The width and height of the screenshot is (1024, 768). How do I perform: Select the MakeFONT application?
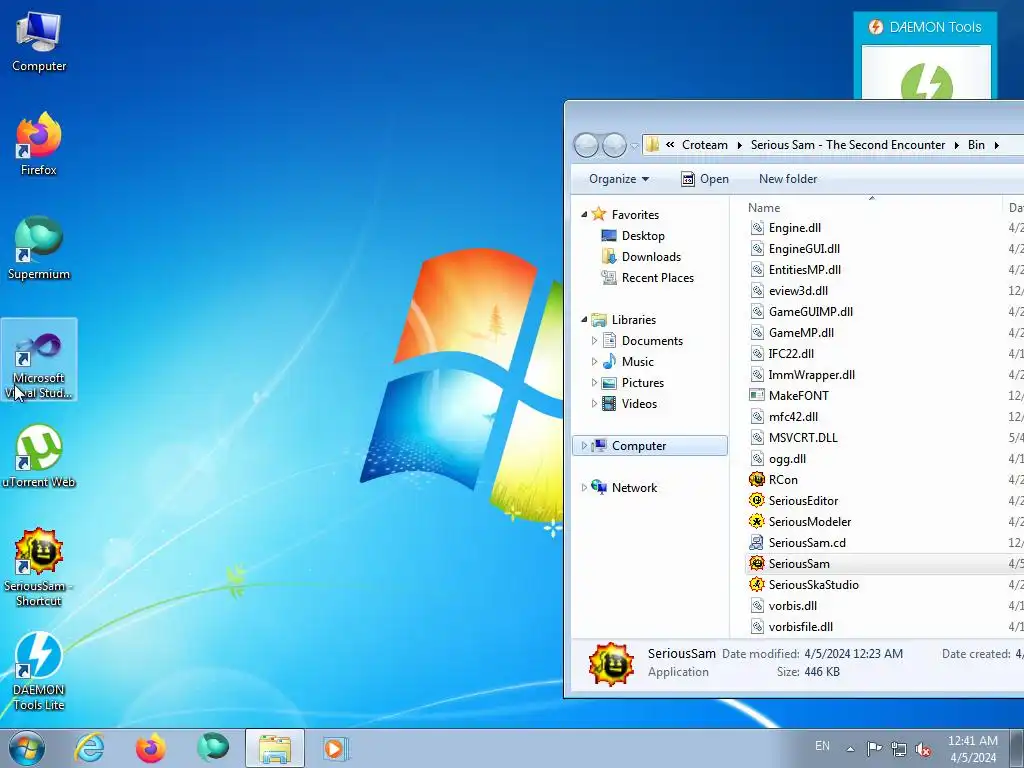click(x=798, y=396)
